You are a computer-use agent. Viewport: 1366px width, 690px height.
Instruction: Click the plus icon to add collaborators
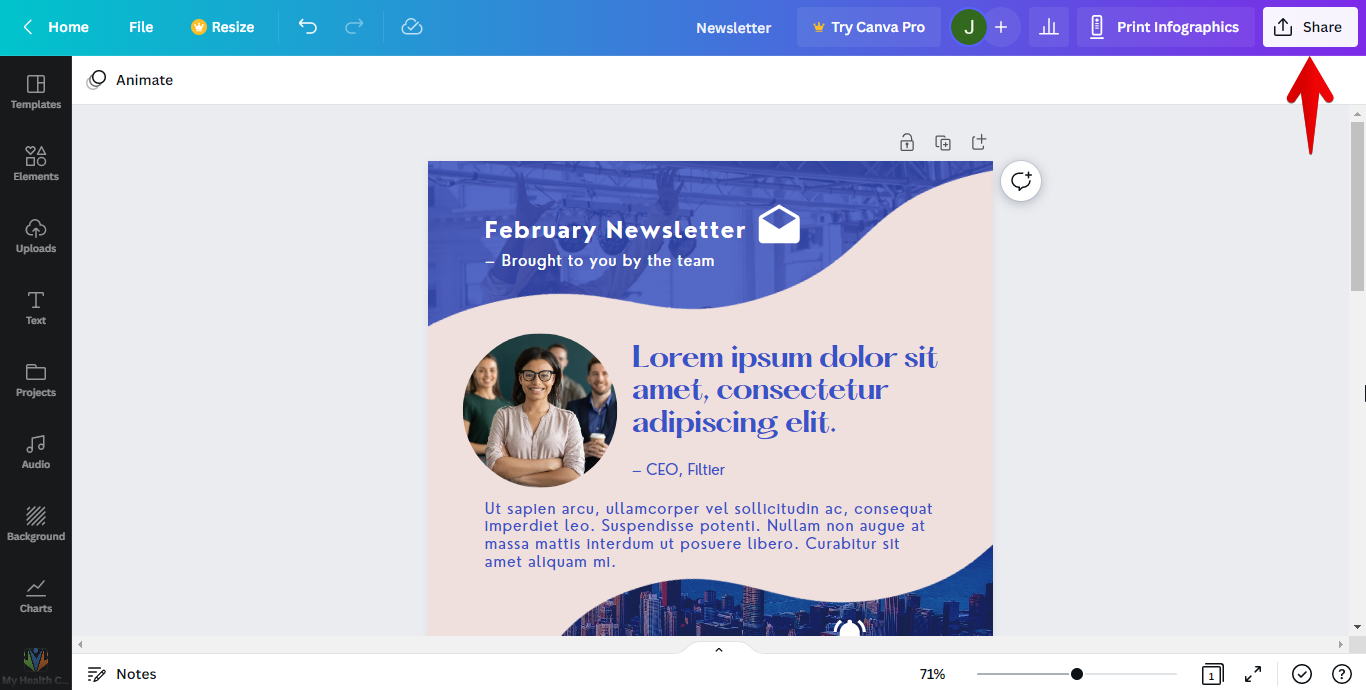[1001, 27]
